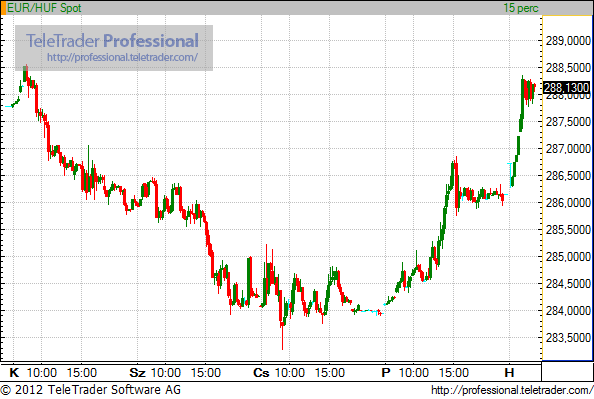Click the current price tag 288,1300
This screenshot has height=399, width=594.
pos(567,88)
